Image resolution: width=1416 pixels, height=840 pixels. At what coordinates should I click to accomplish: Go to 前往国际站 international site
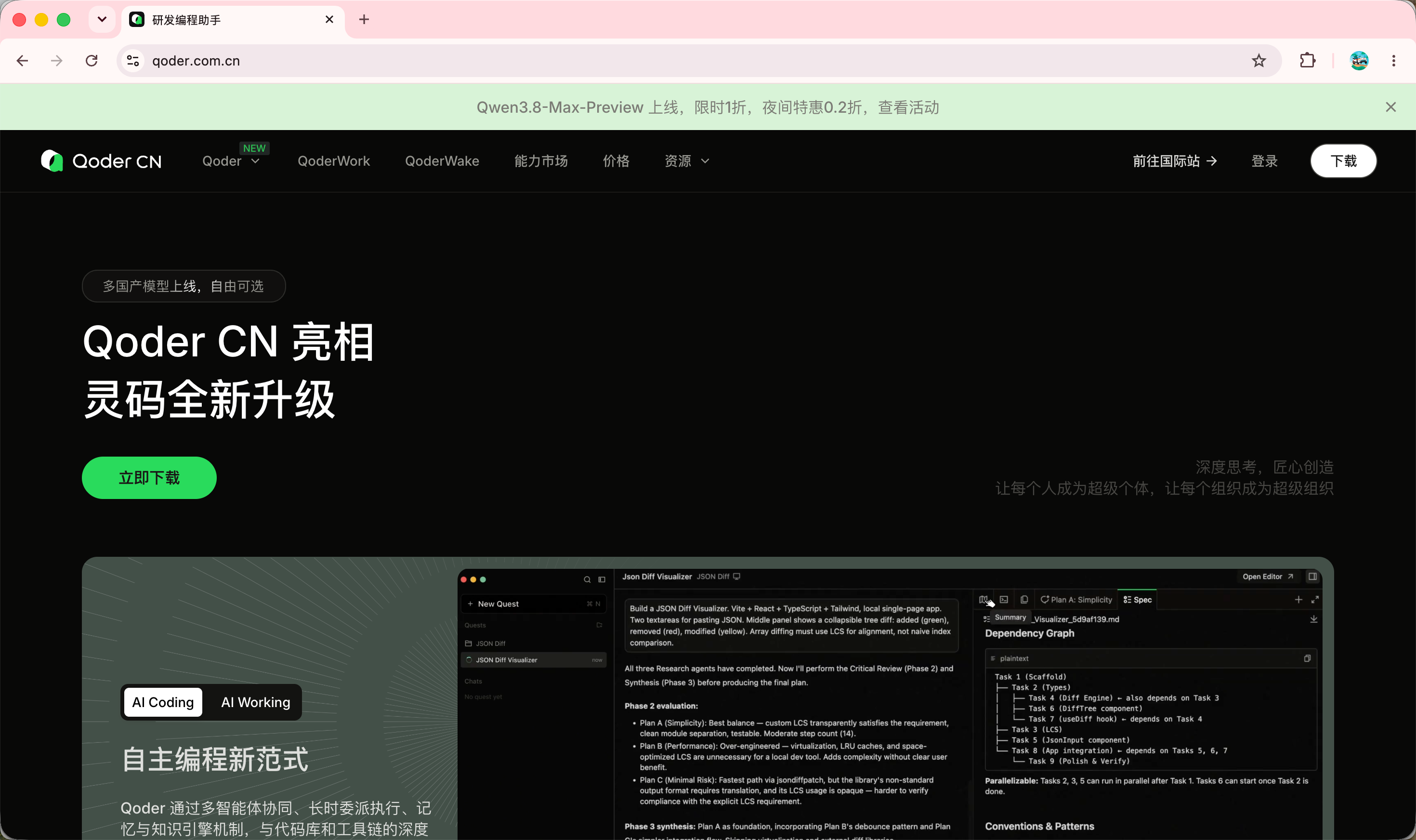coord(1174,161)
